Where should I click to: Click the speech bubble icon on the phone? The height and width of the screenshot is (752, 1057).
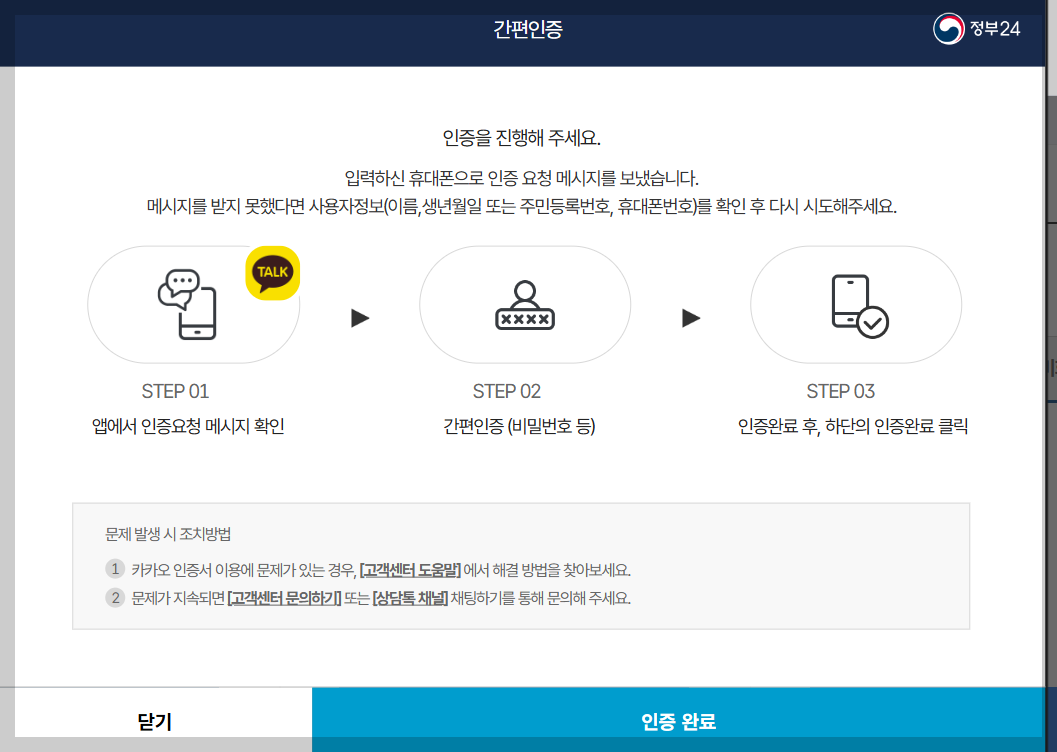180,280
